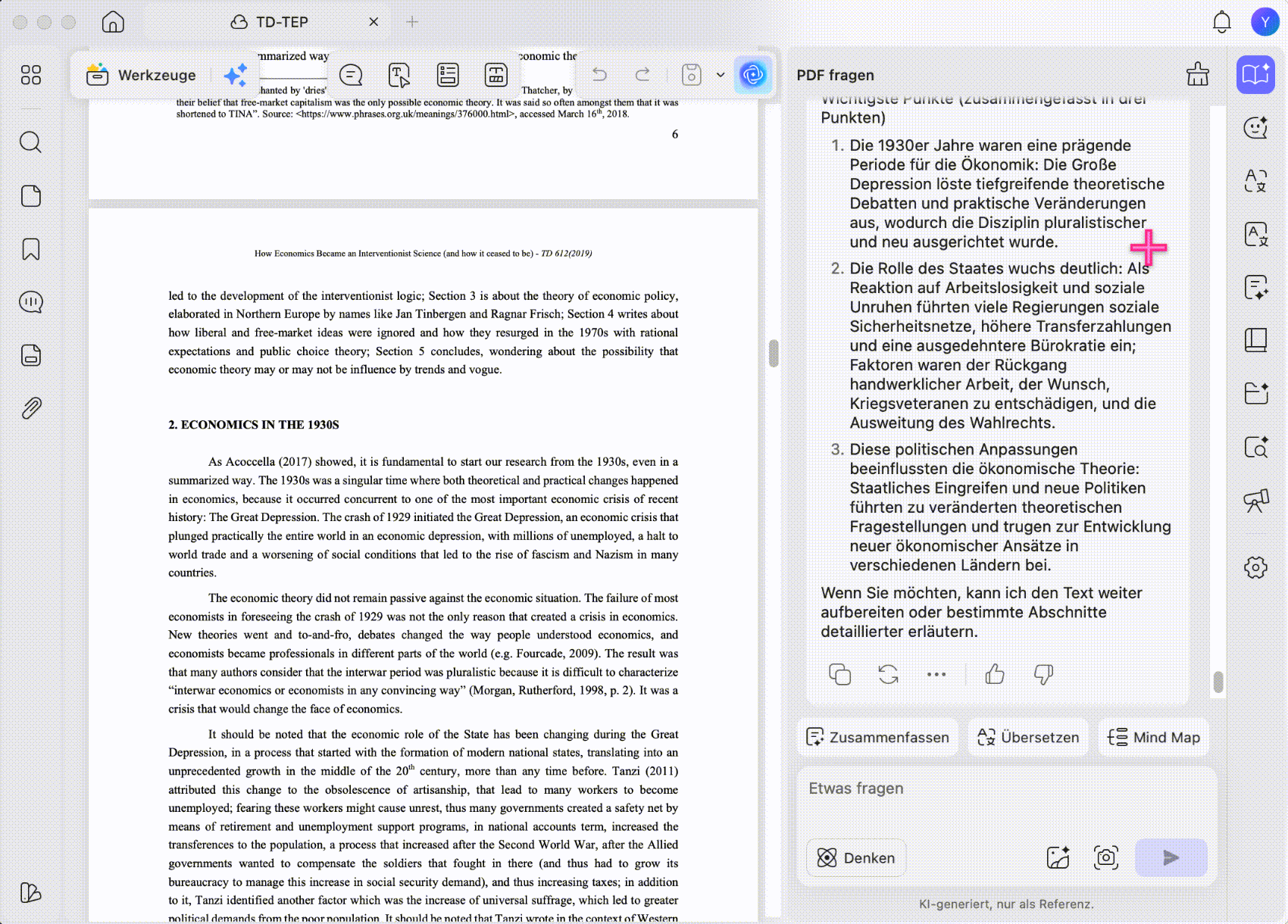
Task: Send the question with the arrow button
Action: coord(1171,857)
